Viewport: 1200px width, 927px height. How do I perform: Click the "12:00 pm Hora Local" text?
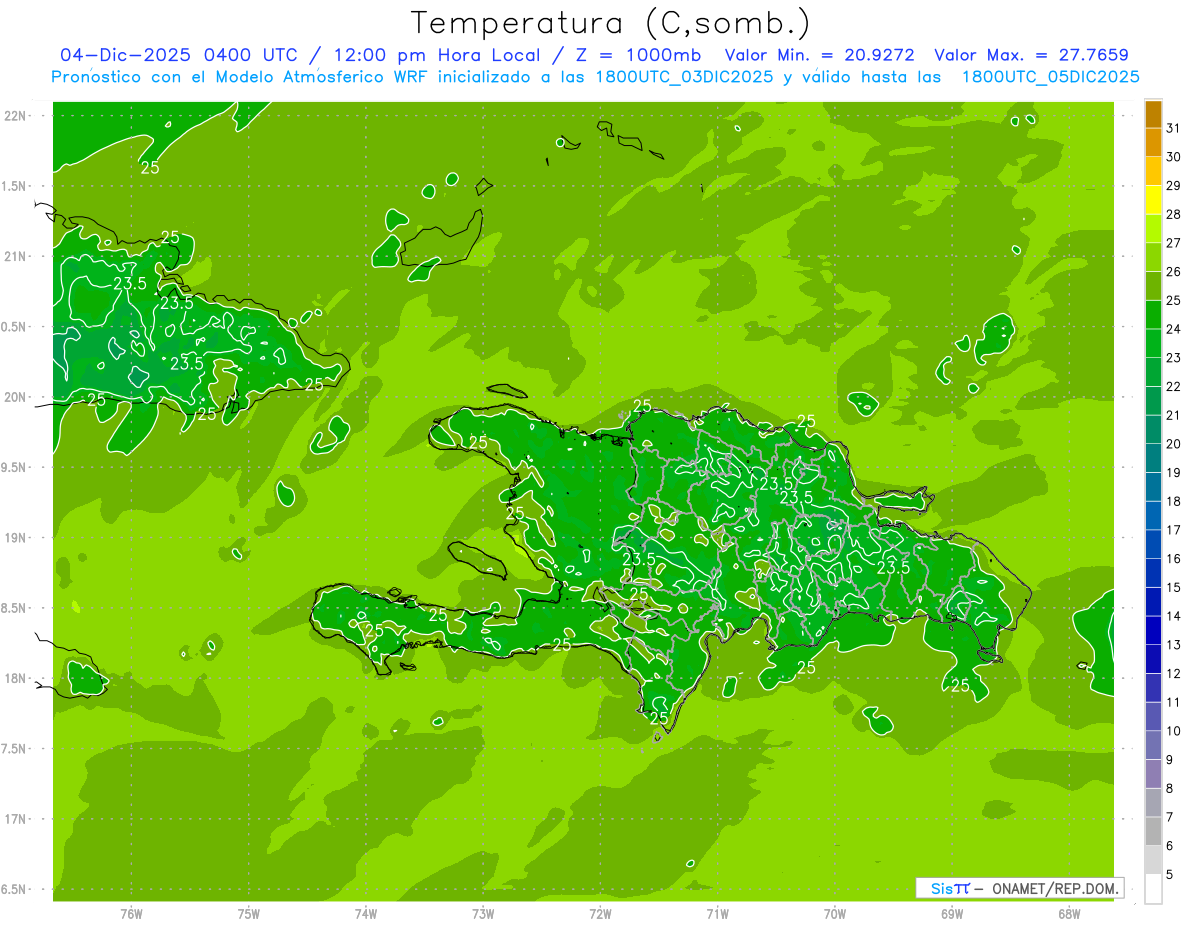(x=436, y=55)
